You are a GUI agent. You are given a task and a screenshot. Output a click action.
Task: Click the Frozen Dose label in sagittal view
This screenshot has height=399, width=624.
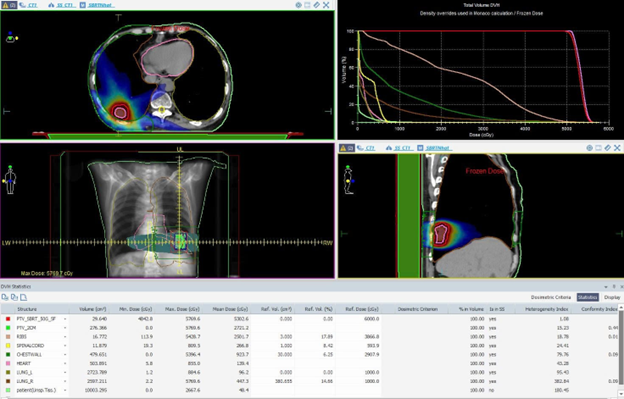pos(485,171)
